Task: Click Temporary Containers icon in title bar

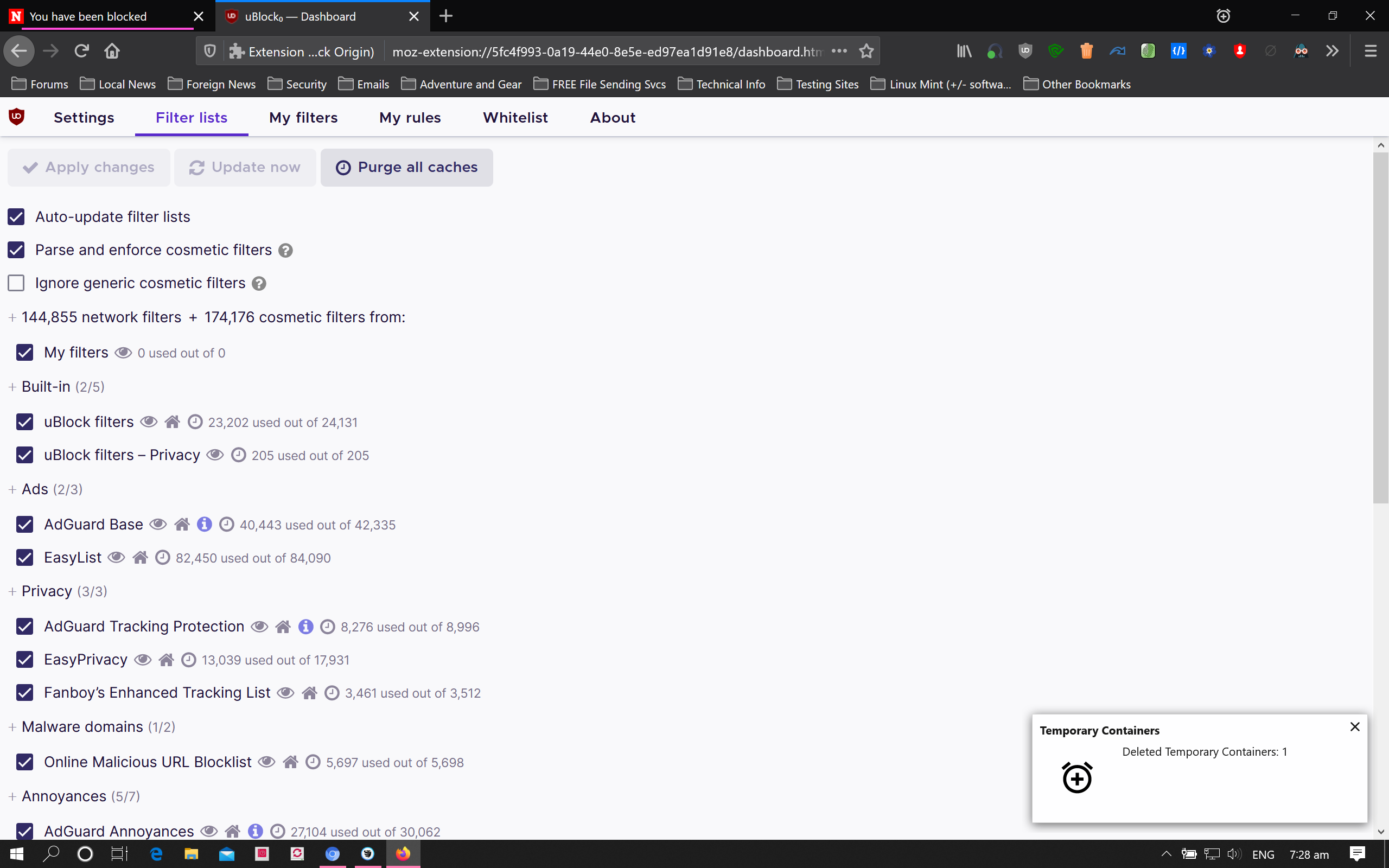Action: 1223,16
